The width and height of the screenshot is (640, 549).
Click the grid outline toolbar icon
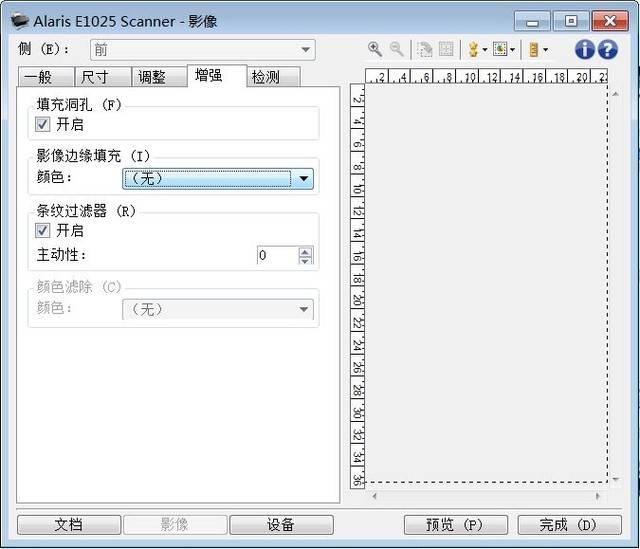click(446, 49)
